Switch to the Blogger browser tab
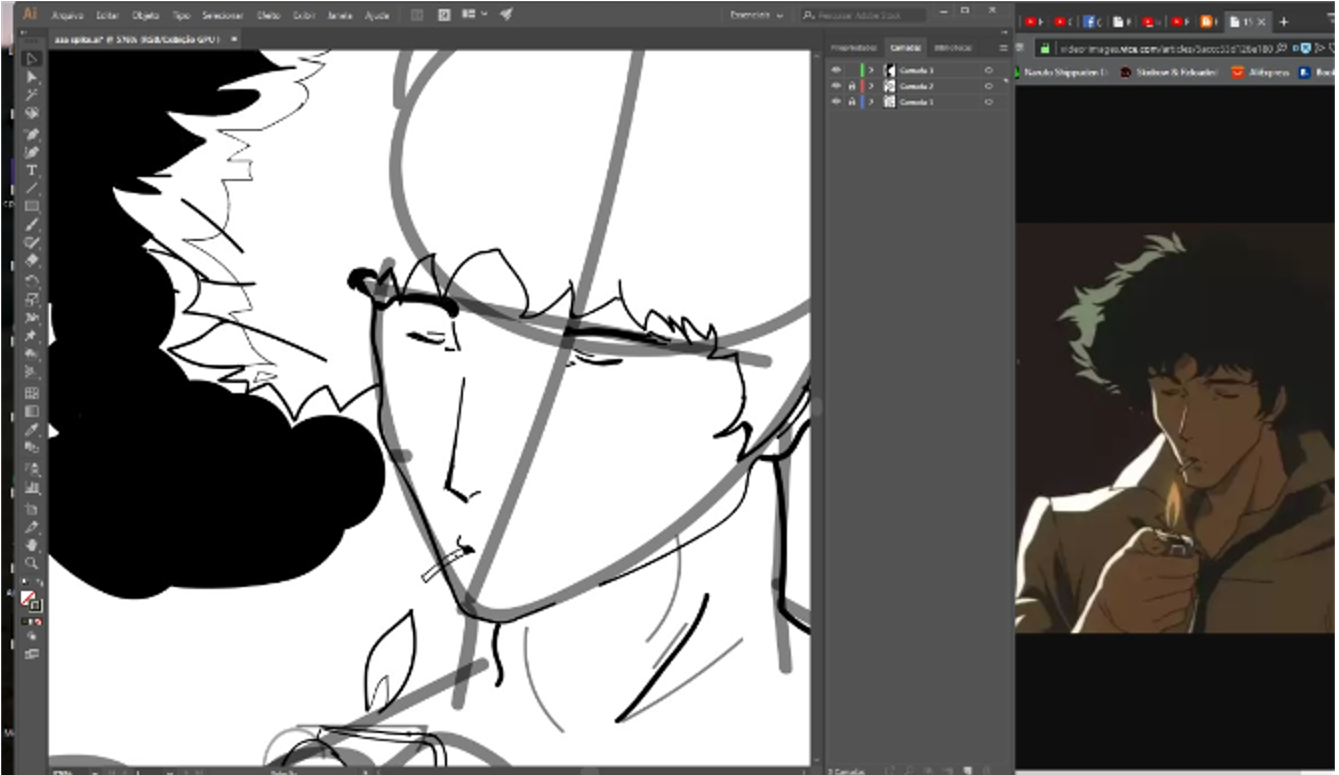Image resolution: width=1339 pixels, height=775 pixels. [x=1208, y=21]
